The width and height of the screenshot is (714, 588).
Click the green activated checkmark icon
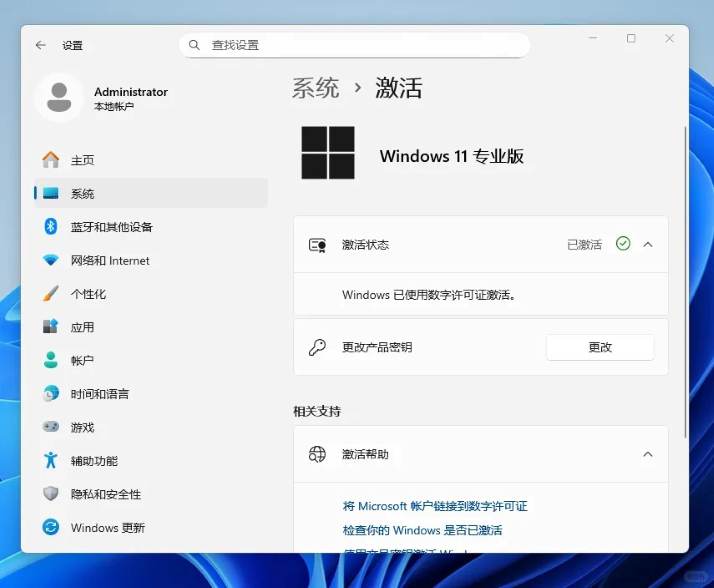tap(623, 244)
